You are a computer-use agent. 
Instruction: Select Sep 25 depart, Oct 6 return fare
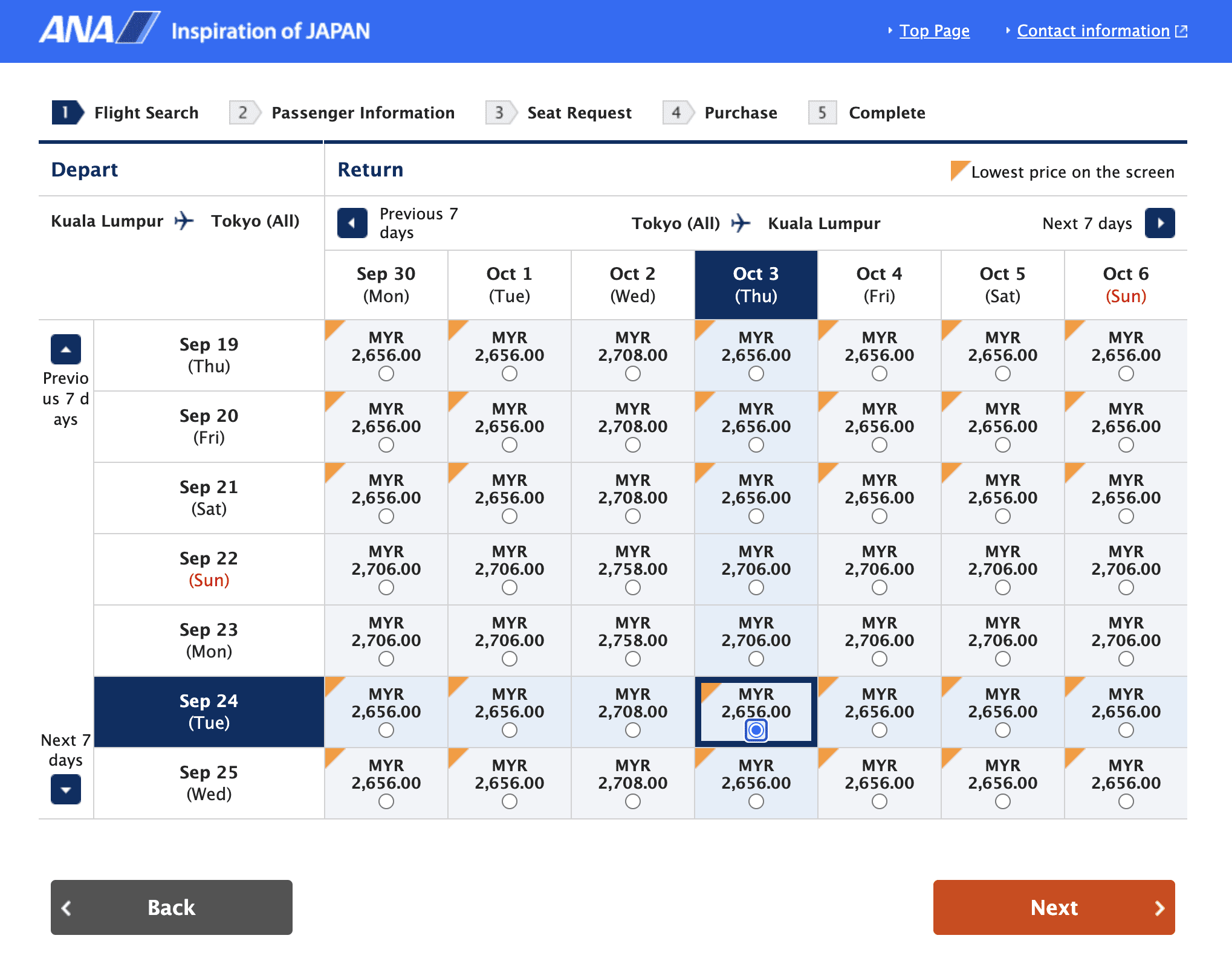1126,801
